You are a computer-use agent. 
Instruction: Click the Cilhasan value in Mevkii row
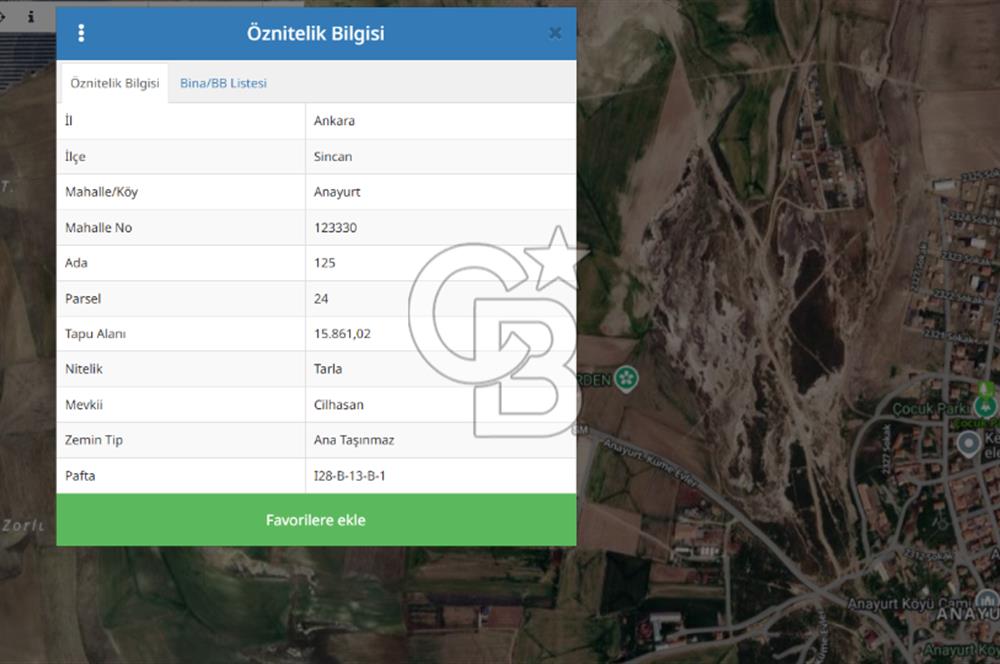(x=339, y=405)
